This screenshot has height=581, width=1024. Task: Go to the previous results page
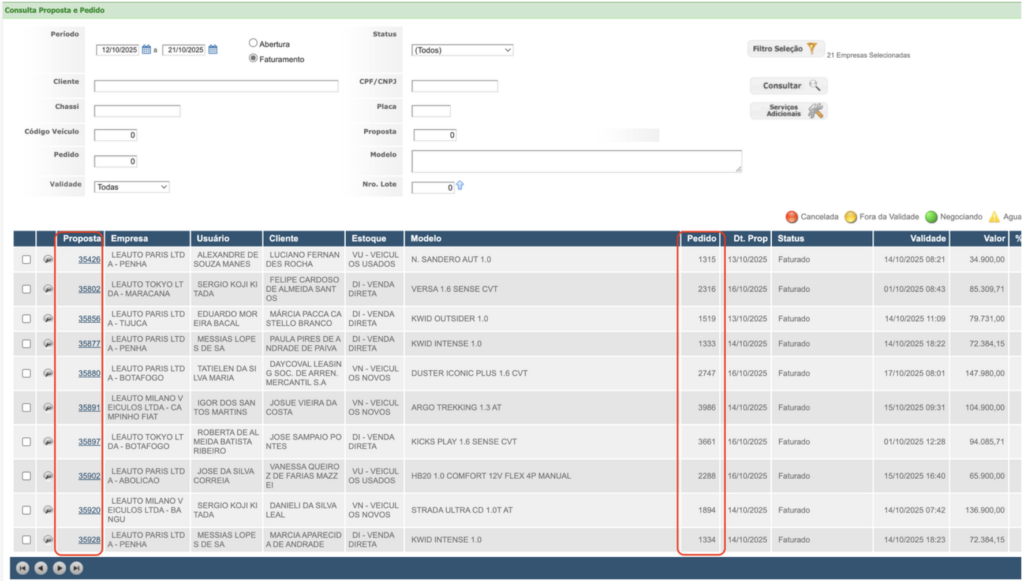coord(40,568)
